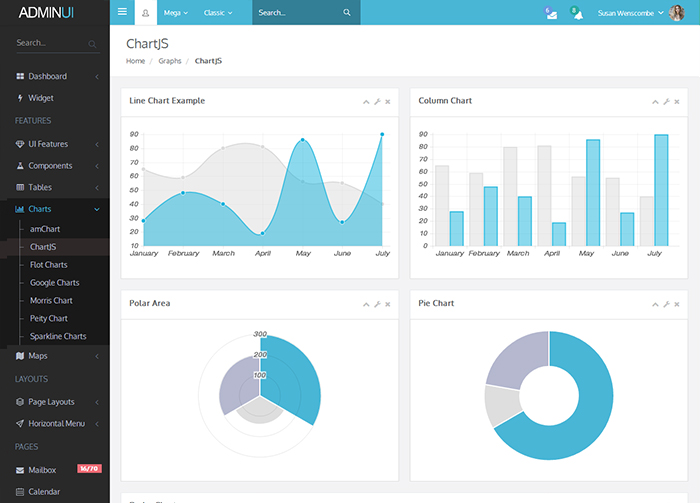
Task: Toggle the sidebar with the hamburger icon
Action: [122, 13]
